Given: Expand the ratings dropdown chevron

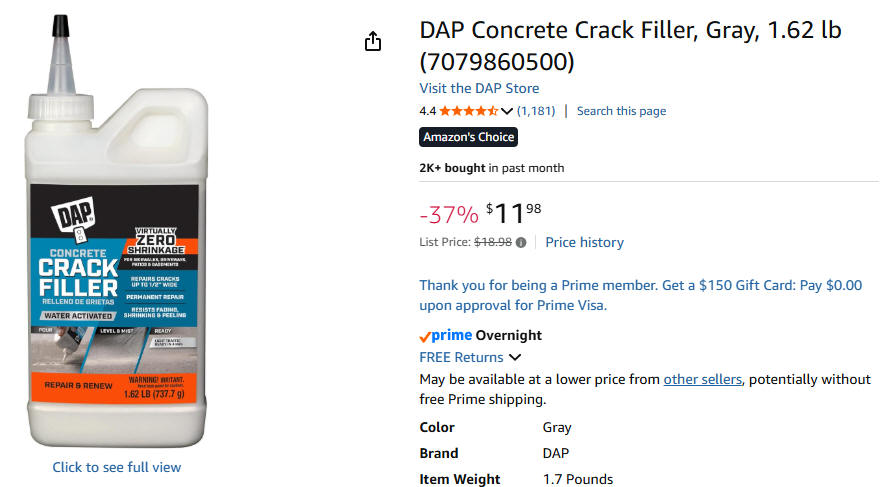Looking at the screenshot, I should [507, 111].
